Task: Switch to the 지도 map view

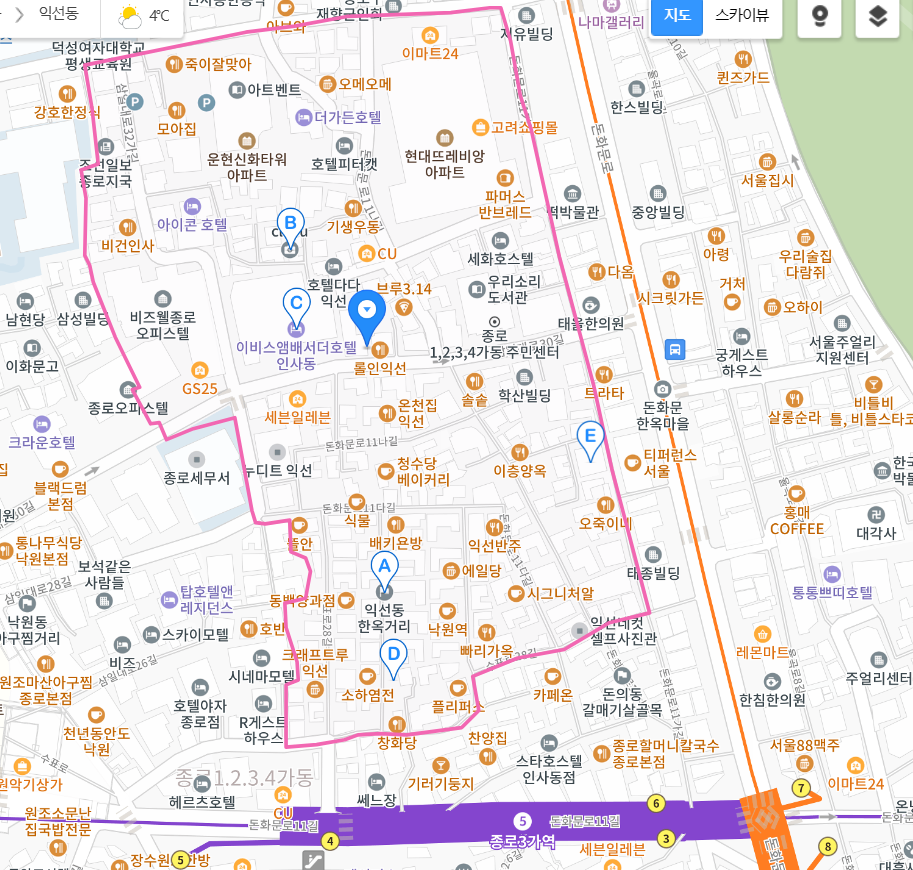Action: 676,16
